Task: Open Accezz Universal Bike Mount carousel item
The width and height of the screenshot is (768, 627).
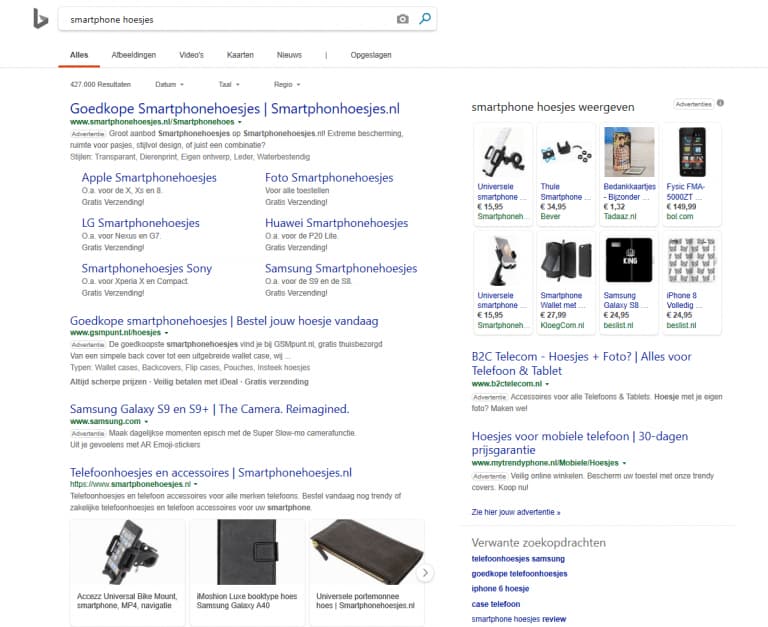Action: 127,572
